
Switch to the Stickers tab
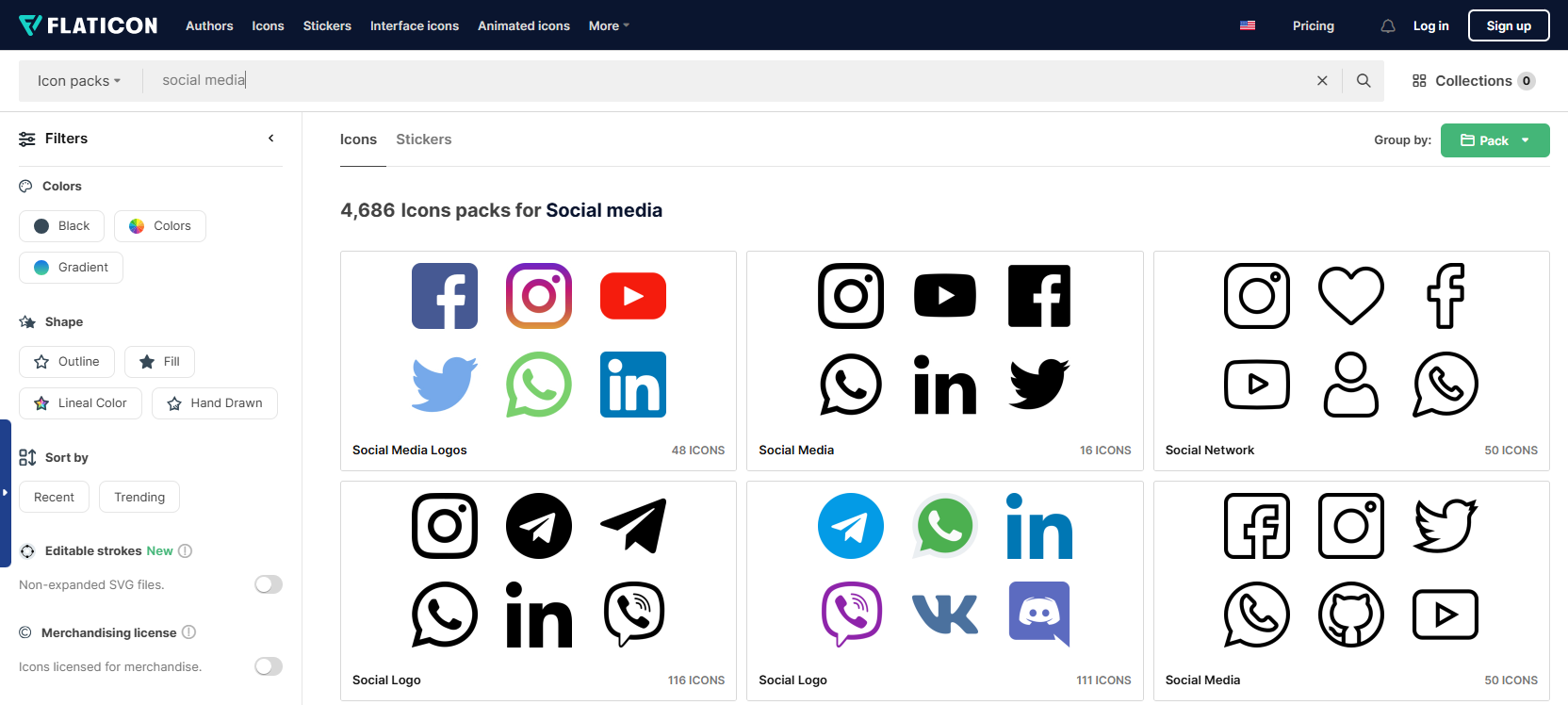click(x=423, y=139)
